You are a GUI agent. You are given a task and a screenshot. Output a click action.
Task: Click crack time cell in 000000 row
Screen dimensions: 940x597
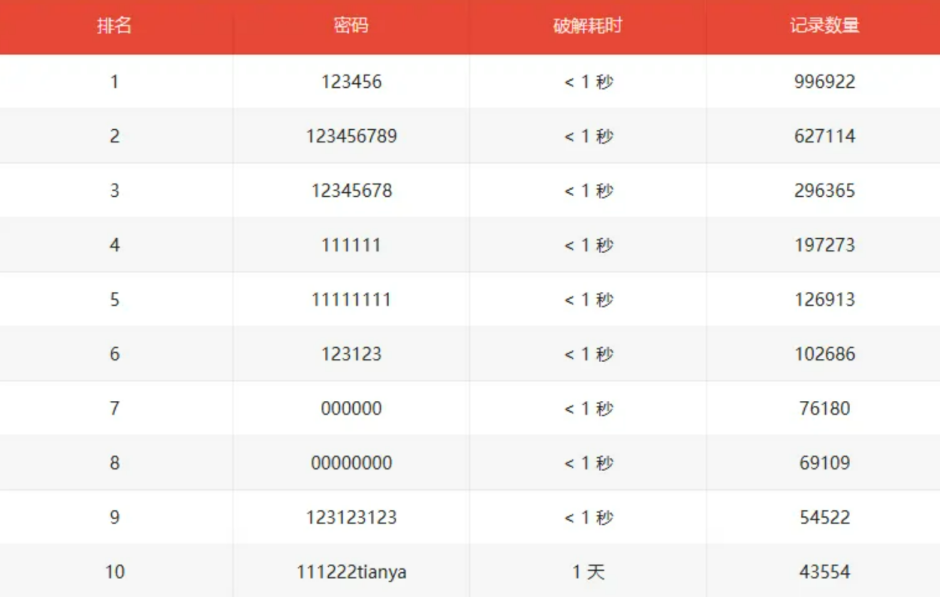pos(588,409)
